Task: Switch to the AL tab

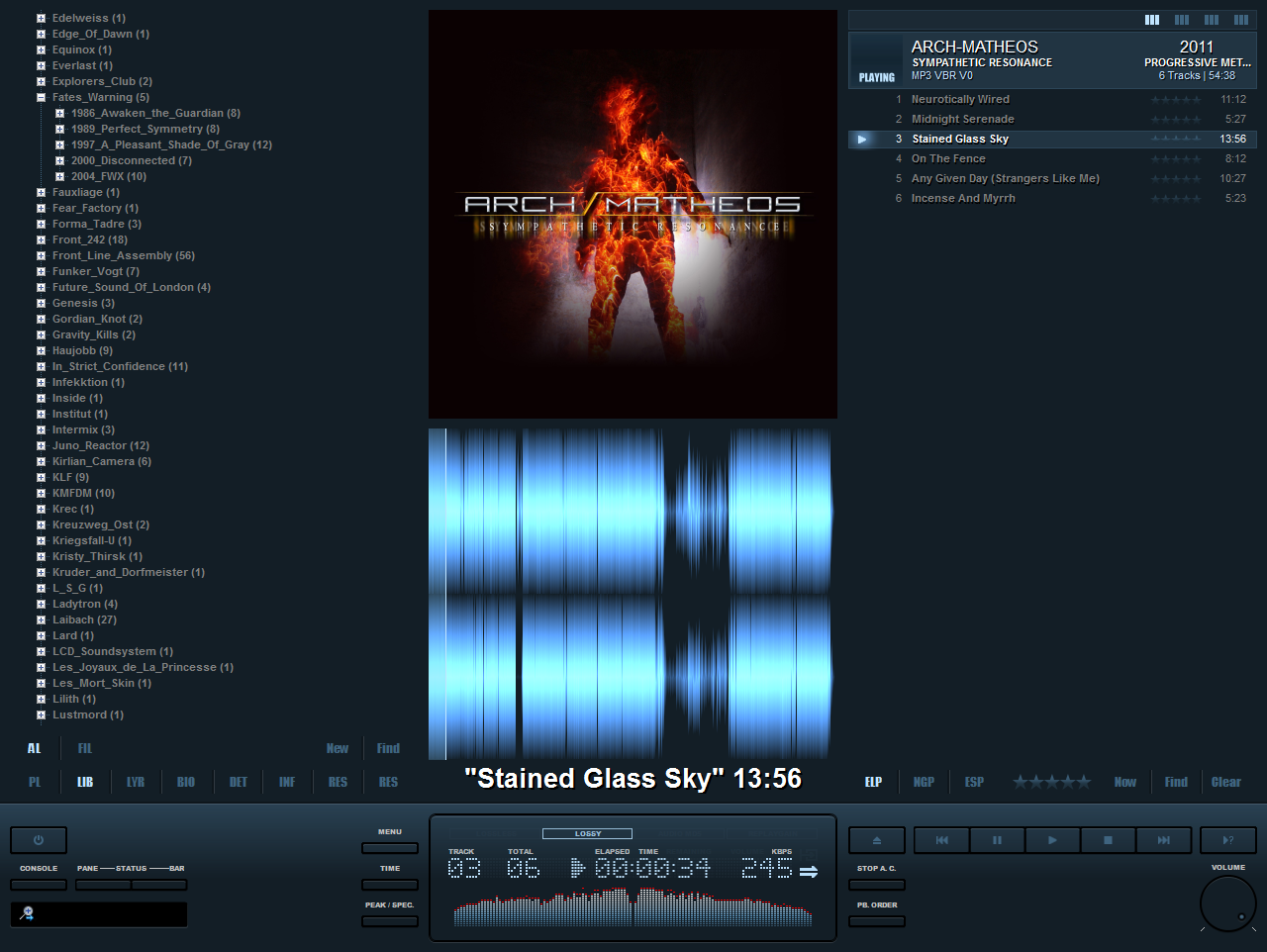Action: pyautogui.click(x=34, y=749)
